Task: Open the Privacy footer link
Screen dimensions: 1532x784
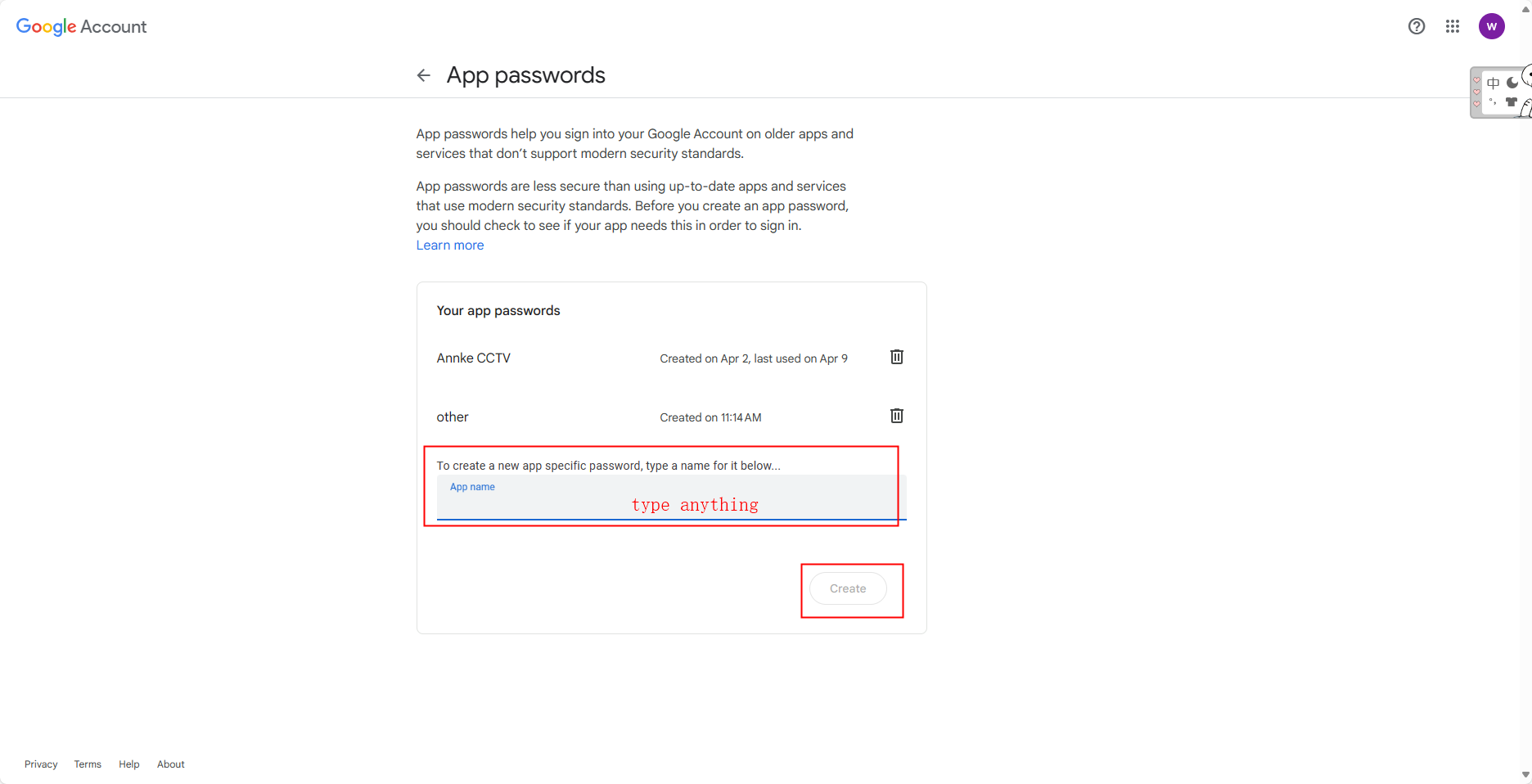Action: 41,764
